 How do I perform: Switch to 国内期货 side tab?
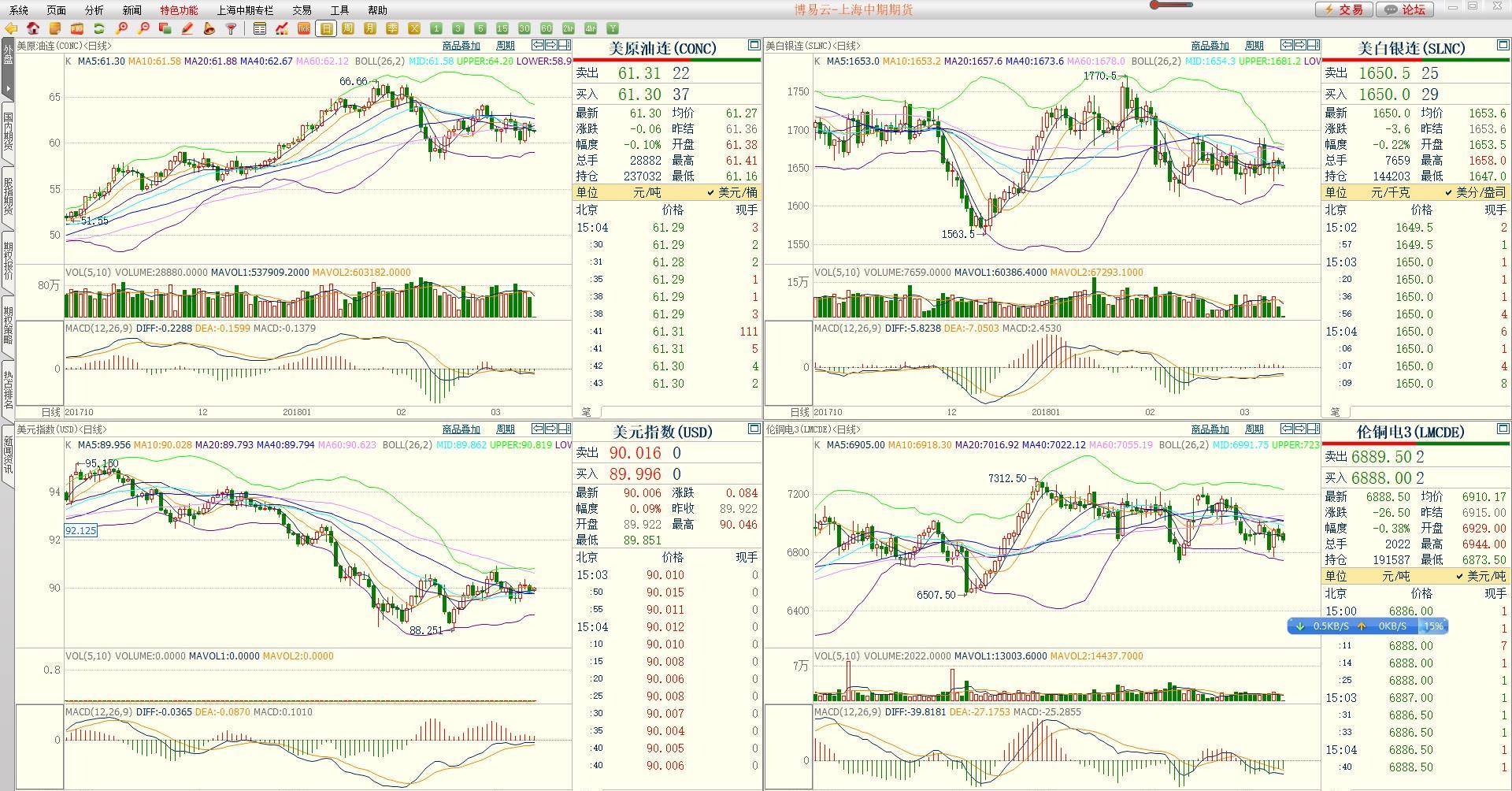point(8,132)
